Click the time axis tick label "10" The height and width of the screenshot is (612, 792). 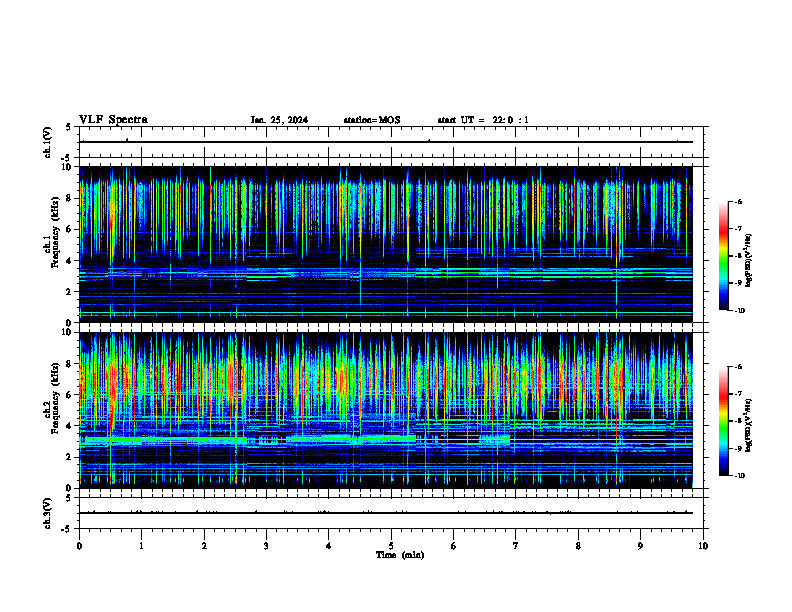coord(703,546)
